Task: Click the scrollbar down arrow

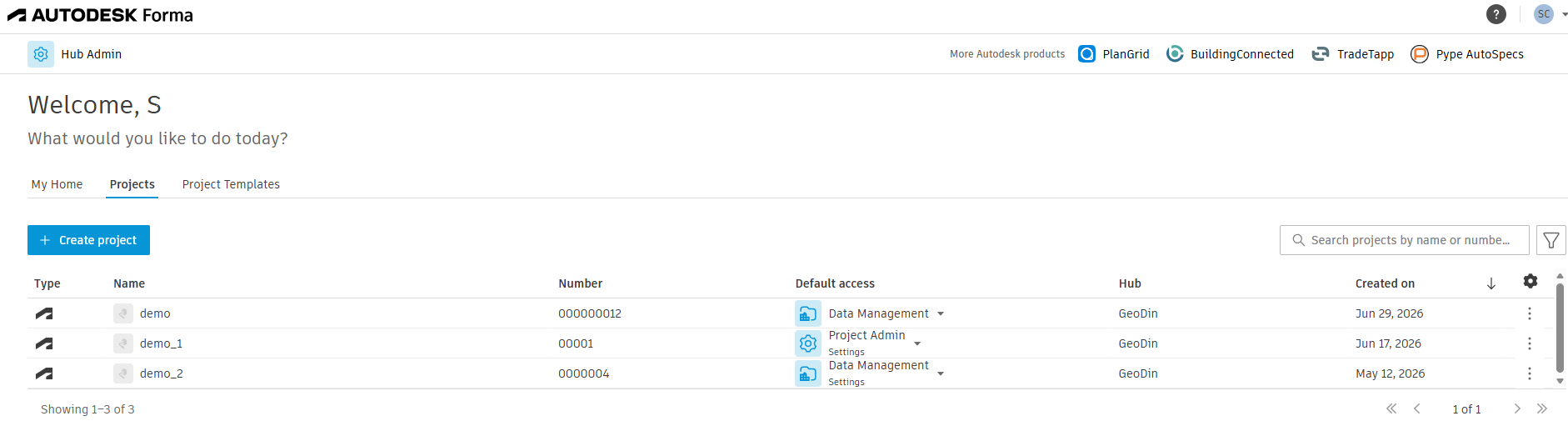Action: point(1561,381)
